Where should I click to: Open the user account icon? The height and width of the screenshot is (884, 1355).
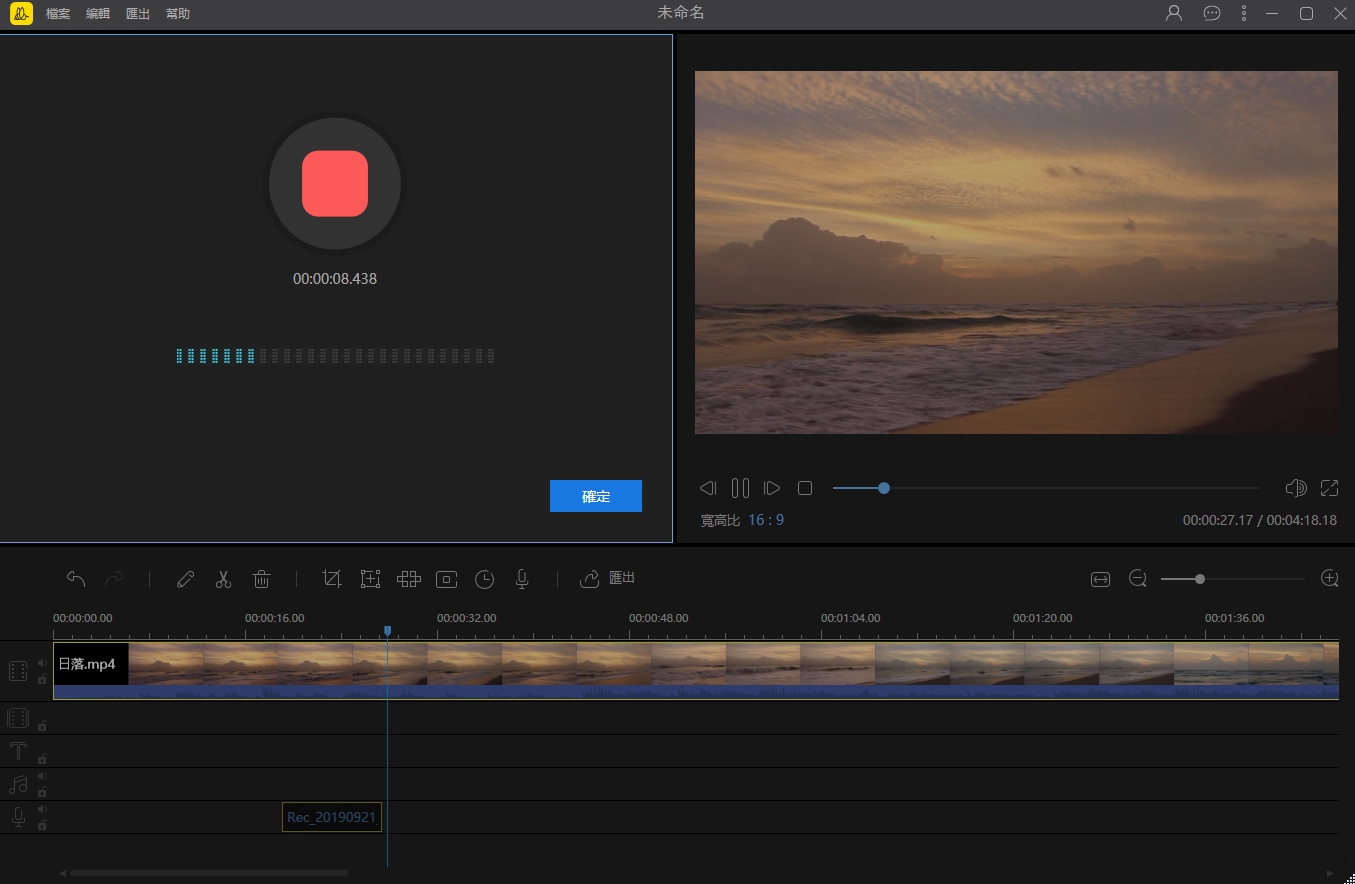(x=1174, y=13)
